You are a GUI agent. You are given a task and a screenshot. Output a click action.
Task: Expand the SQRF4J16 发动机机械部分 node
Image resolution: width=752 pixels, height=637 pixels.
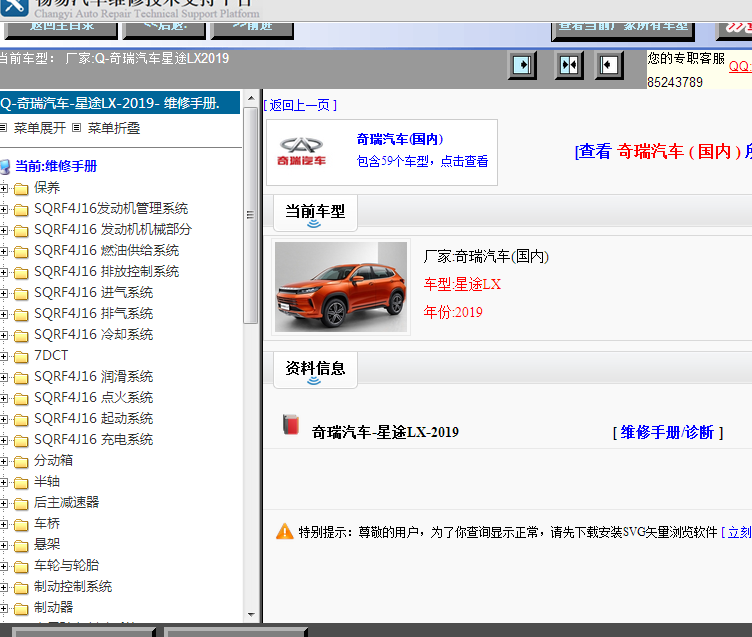pyautogui.click(x=4, y=231)
